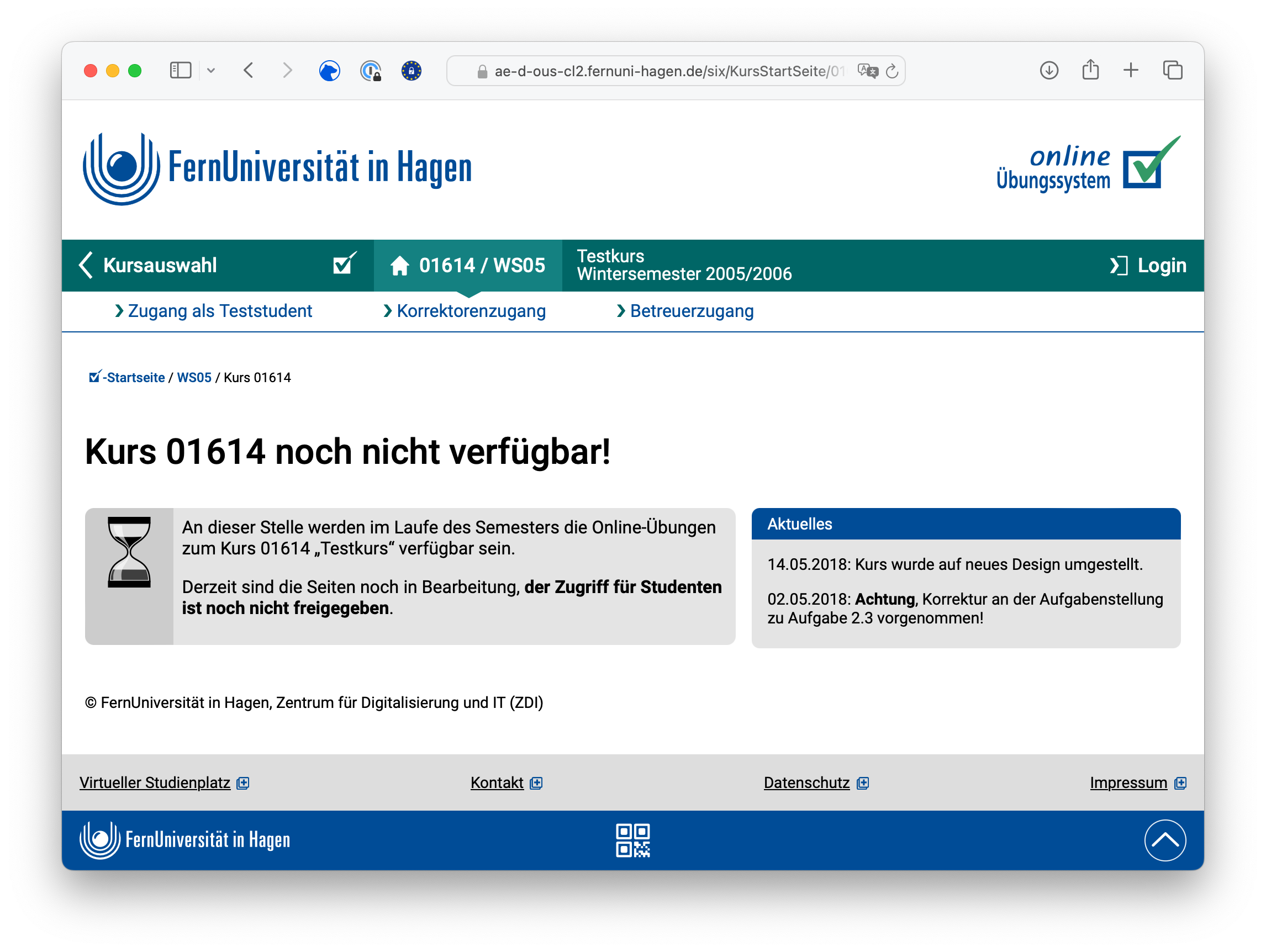Viewport: 1266px width, 952px height.
Task: Open the padlock privacy extension icon
Action: [x=371, y=71]
